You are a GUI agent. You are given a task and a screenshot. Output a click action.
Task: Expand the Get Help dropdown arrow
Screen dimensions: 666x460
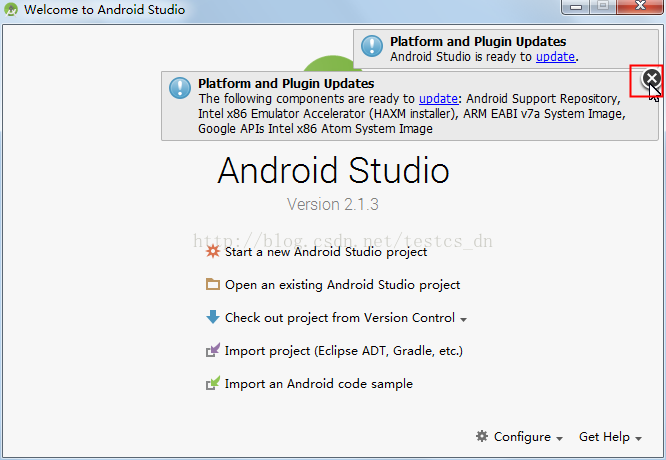pos(638,439)
